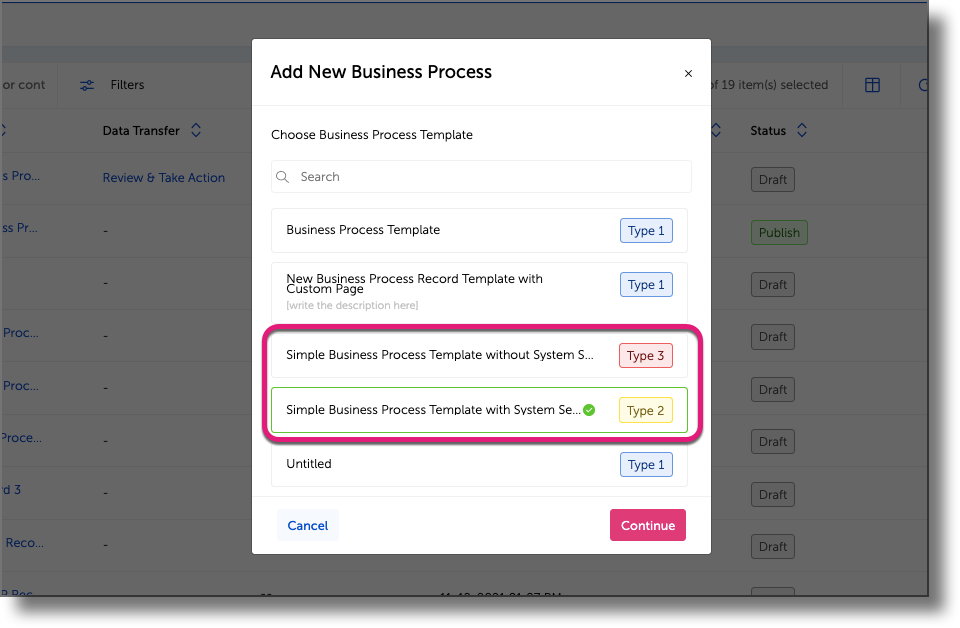Image resolution: width=960 pixels, height=628 pixels.
Task: Select the Business Process Template row
Action: [450, 230]
